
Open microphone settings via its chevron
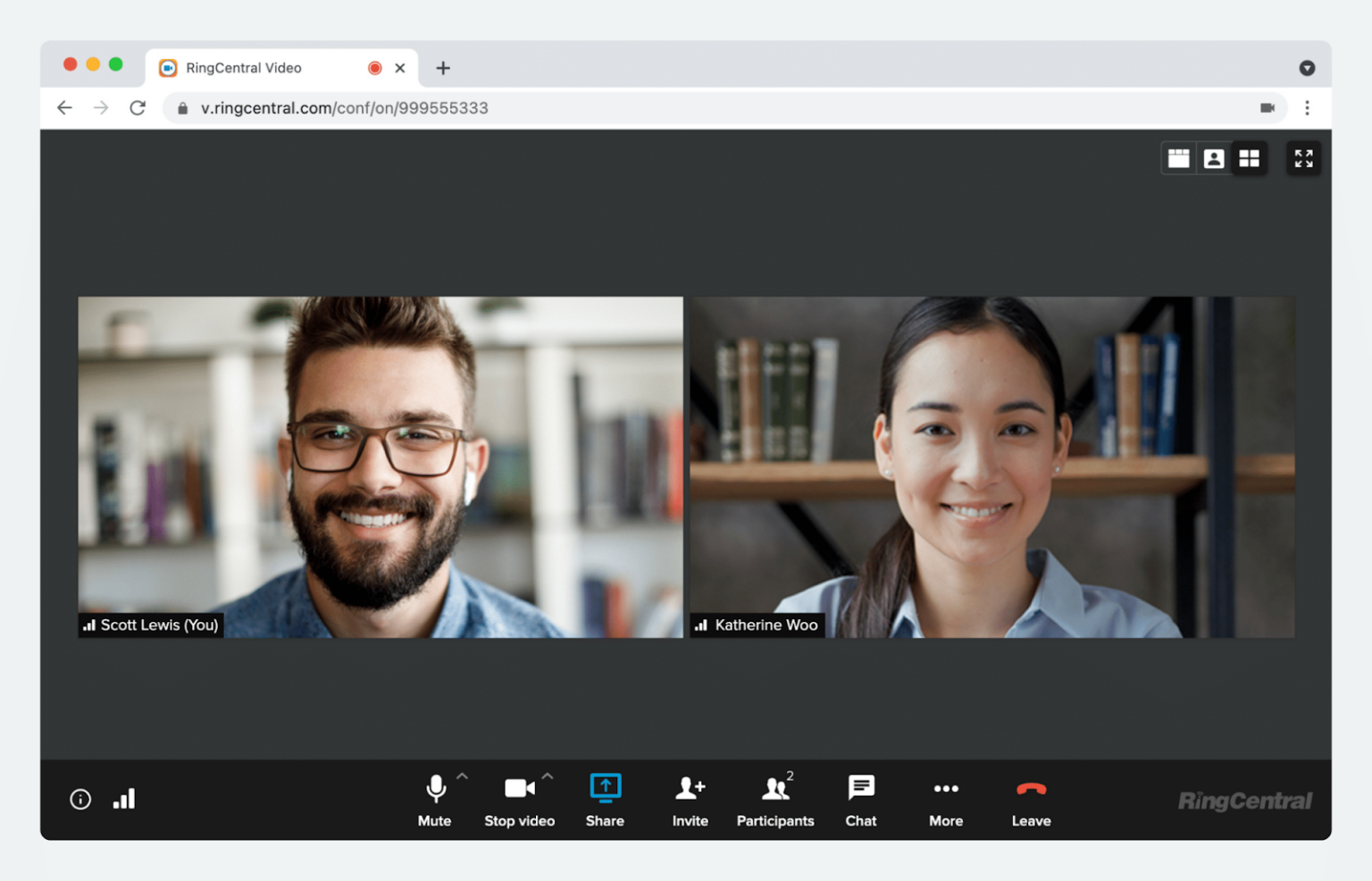(462, 774)
